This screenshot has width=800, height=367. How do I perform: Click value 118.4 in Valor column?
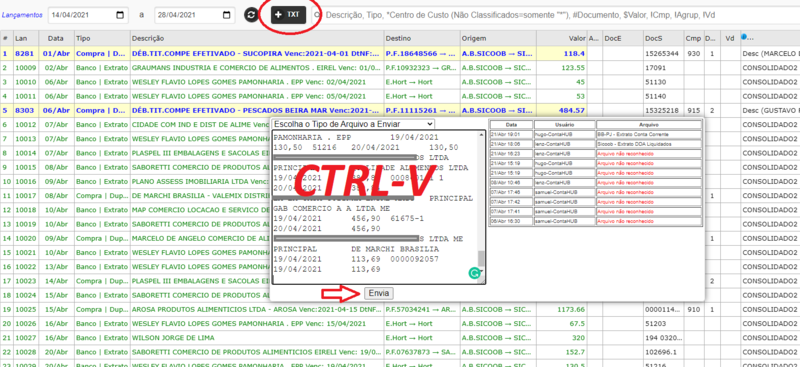574,53
